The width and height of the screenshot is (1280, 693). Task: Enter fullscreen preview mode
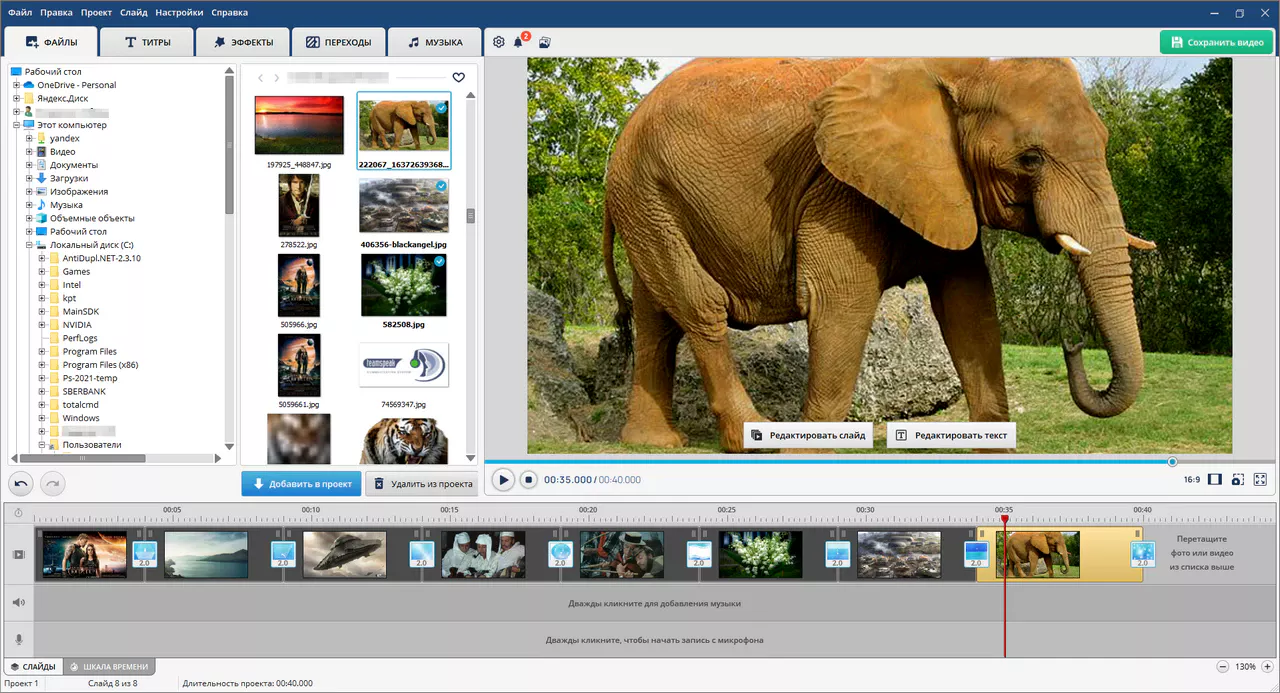point(1261,480)
